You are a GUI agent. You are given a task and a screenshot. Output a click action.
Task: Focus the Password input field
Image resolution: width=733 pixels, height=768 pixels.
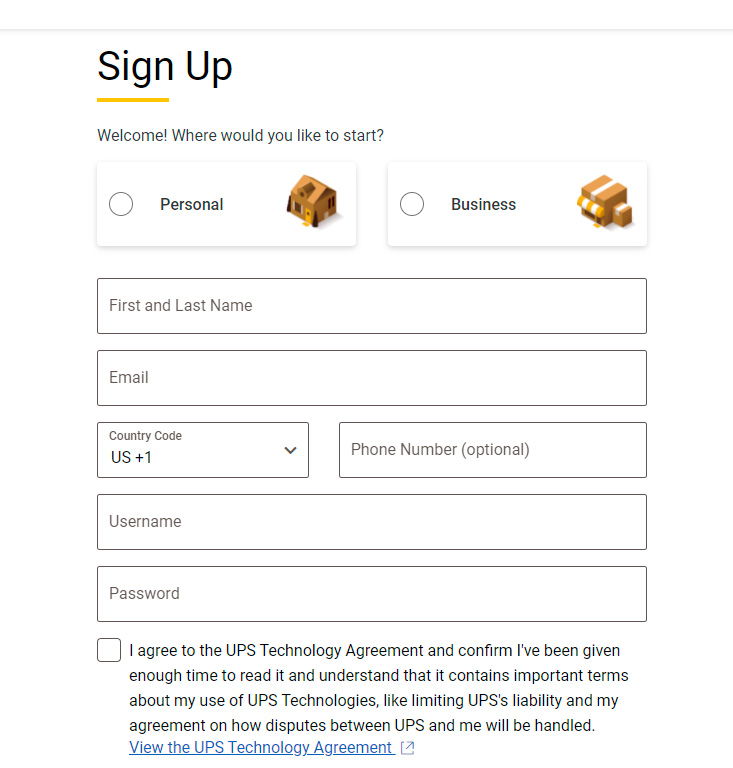point(372,594)
